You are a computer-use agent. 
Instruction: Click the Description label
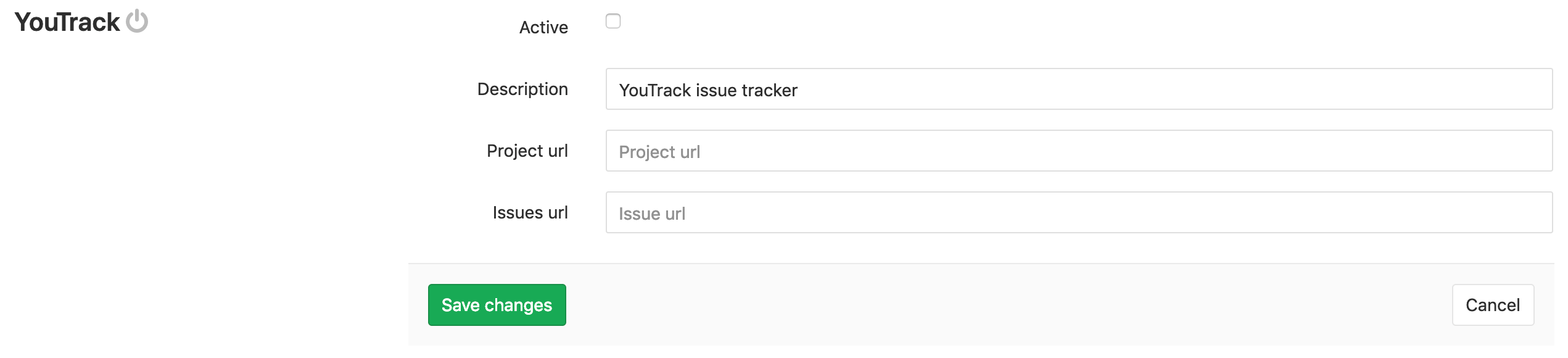click(x=522, y=89)
